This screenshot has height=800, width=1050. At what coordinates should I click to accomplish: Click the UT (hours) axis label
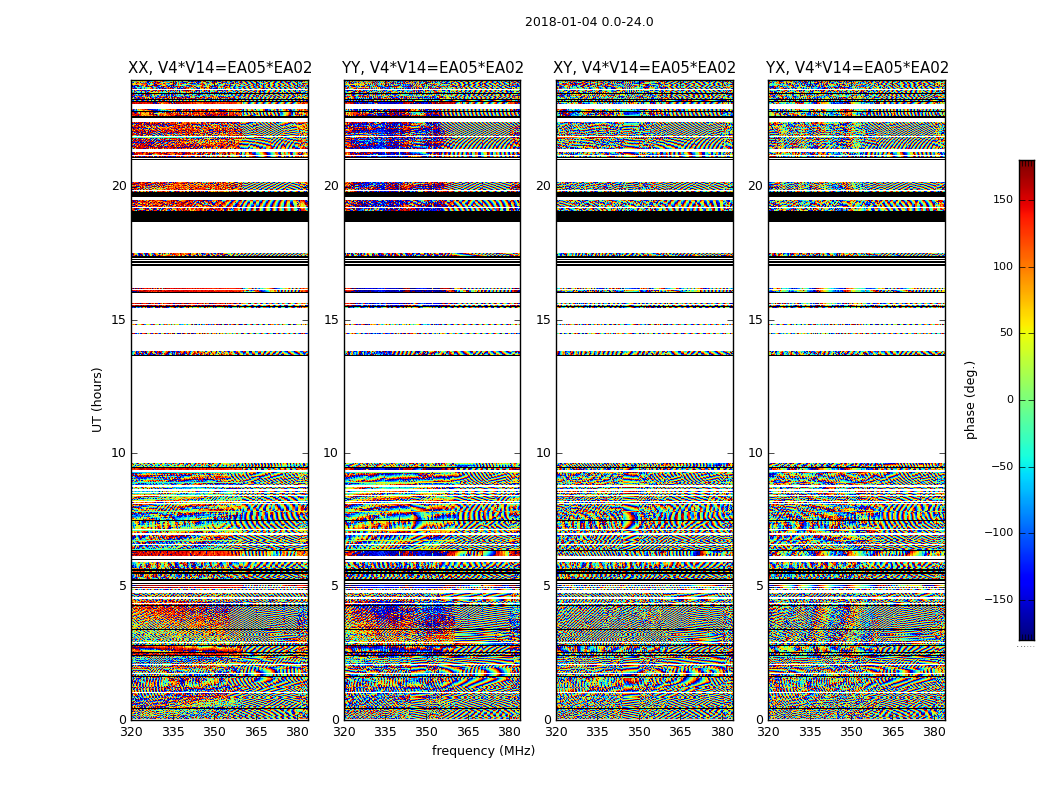(97, 400)
